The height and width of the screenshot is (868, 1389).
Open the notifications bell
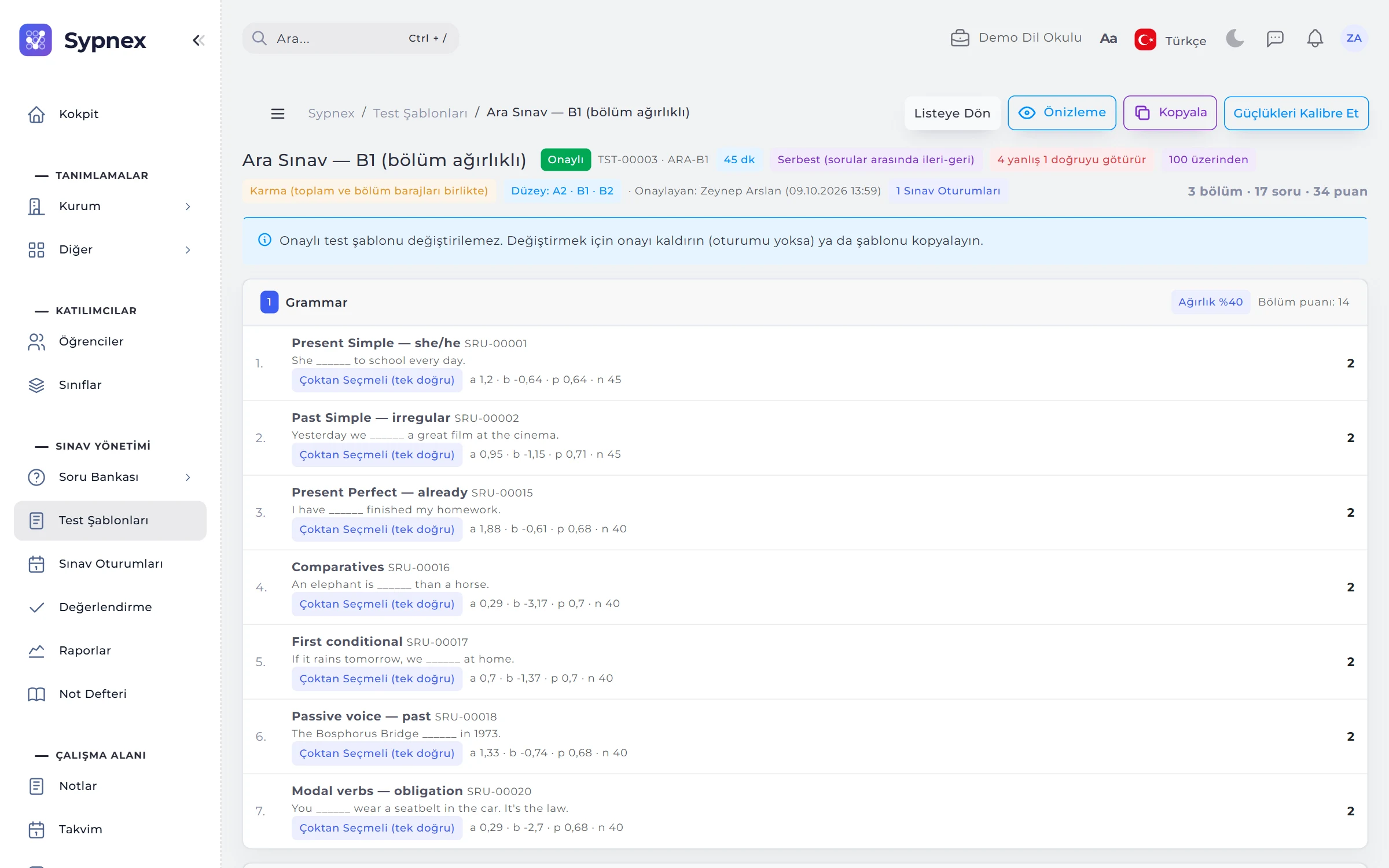click(x=1315, y=38)
